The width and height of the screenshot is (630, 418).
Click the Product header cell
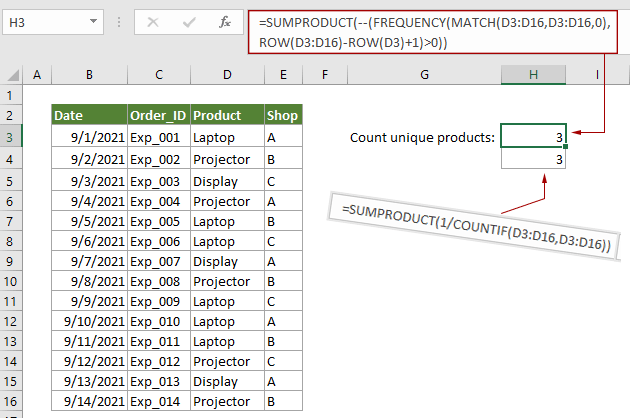pyautogui.click(x=226, y=115)
